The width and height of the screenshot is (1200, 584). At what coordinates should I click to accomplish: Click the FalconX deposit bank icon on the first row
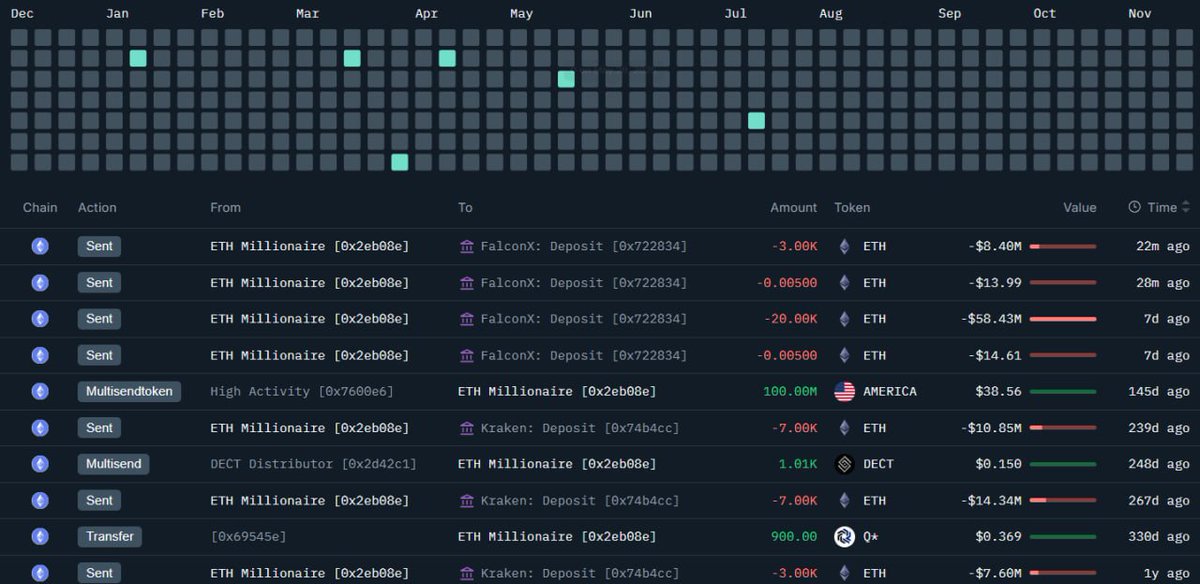point(467,246)
